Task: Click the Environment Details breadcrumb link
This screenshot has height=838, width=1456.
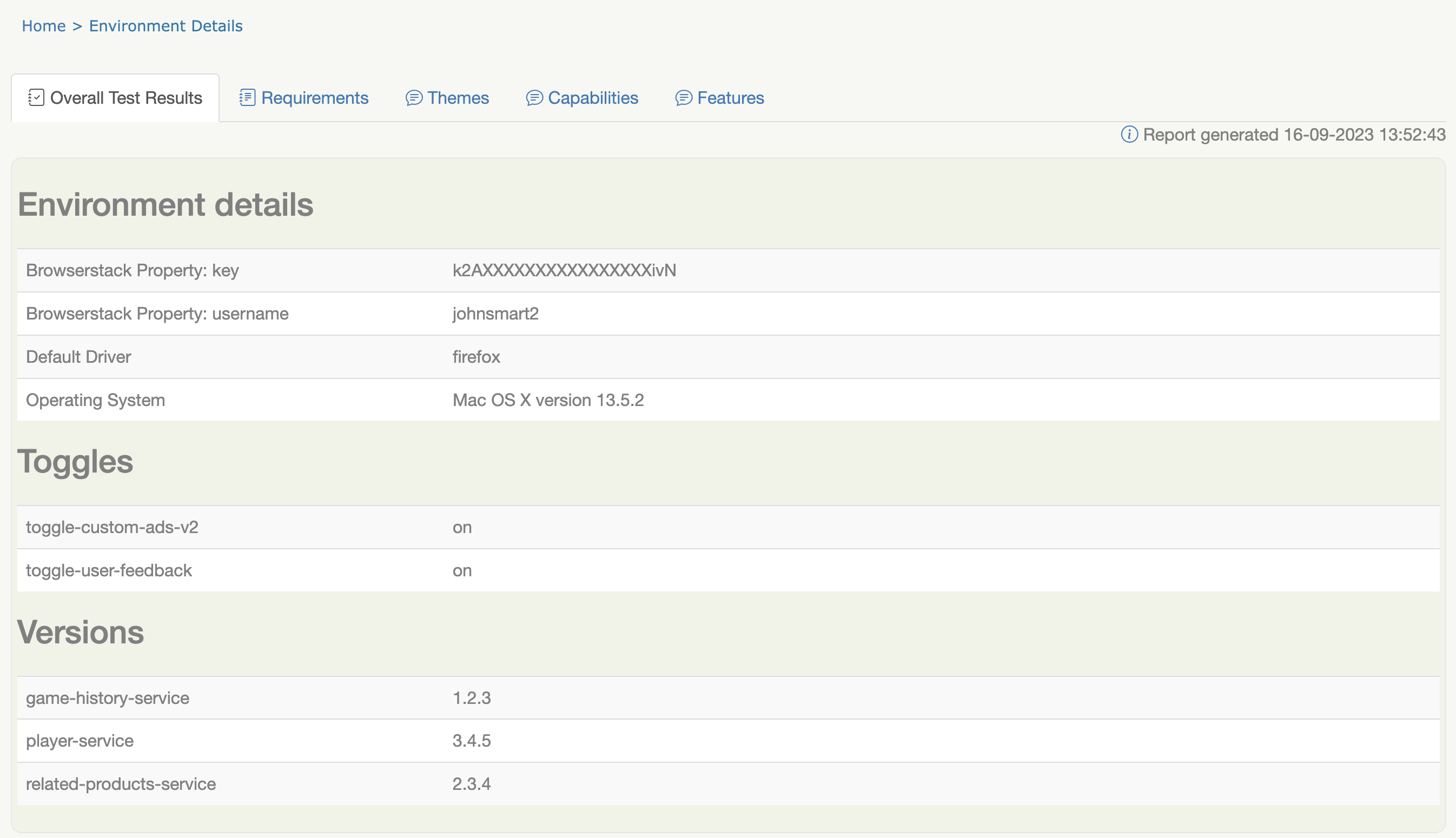Action: click(166, 26)
